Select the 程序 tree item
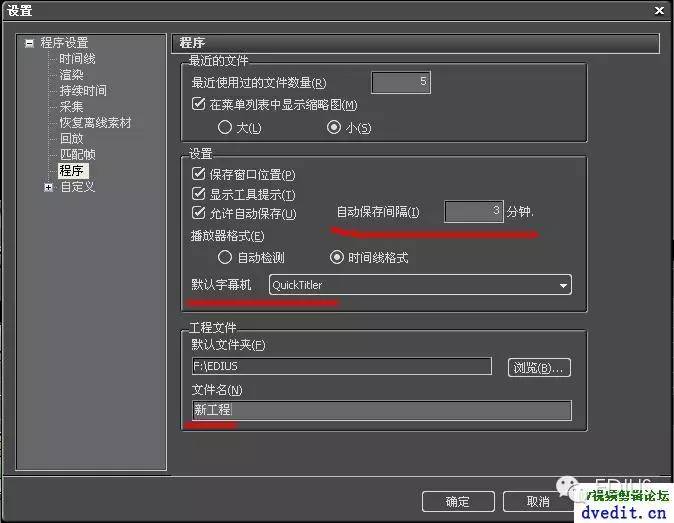 (73, 171)
